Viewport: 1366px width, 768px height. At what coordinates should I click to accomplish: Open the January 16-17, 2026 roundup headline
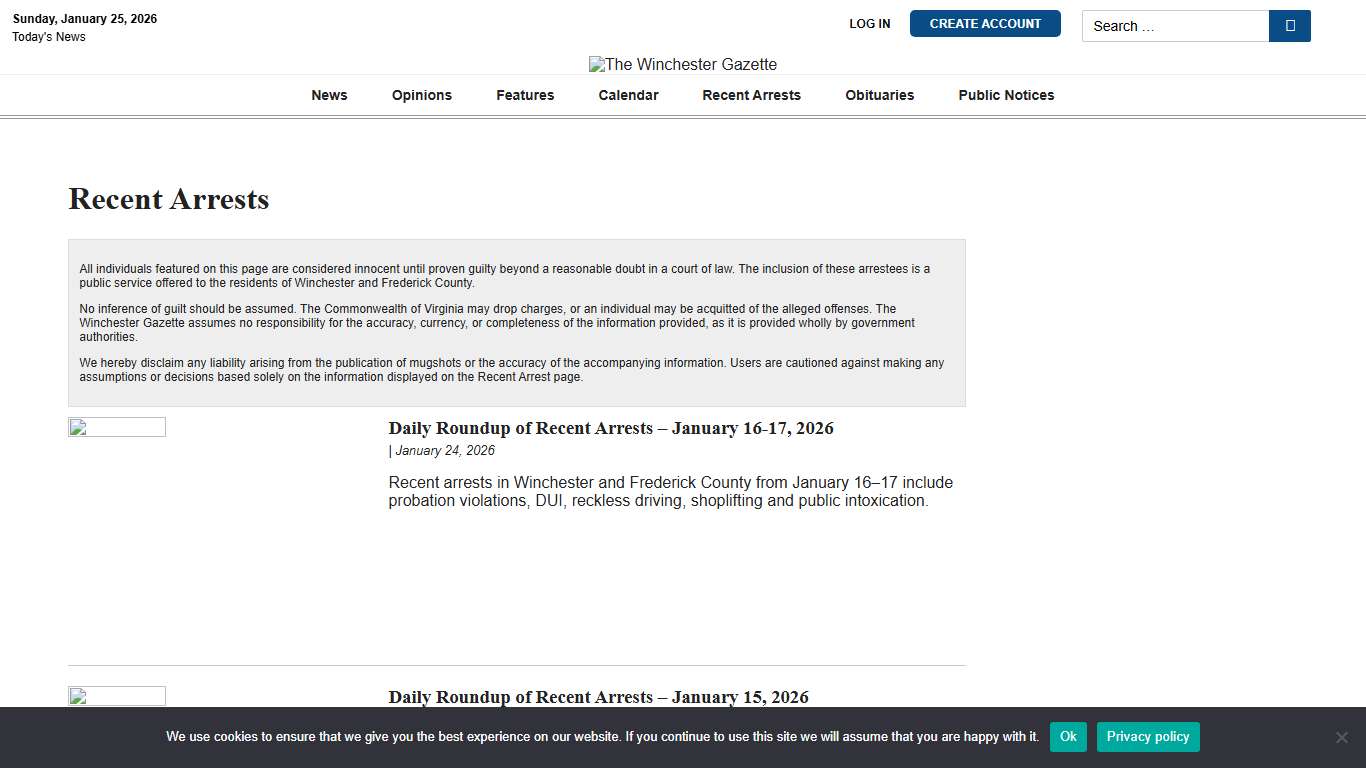pyautogui.click(x=610, y=428)
